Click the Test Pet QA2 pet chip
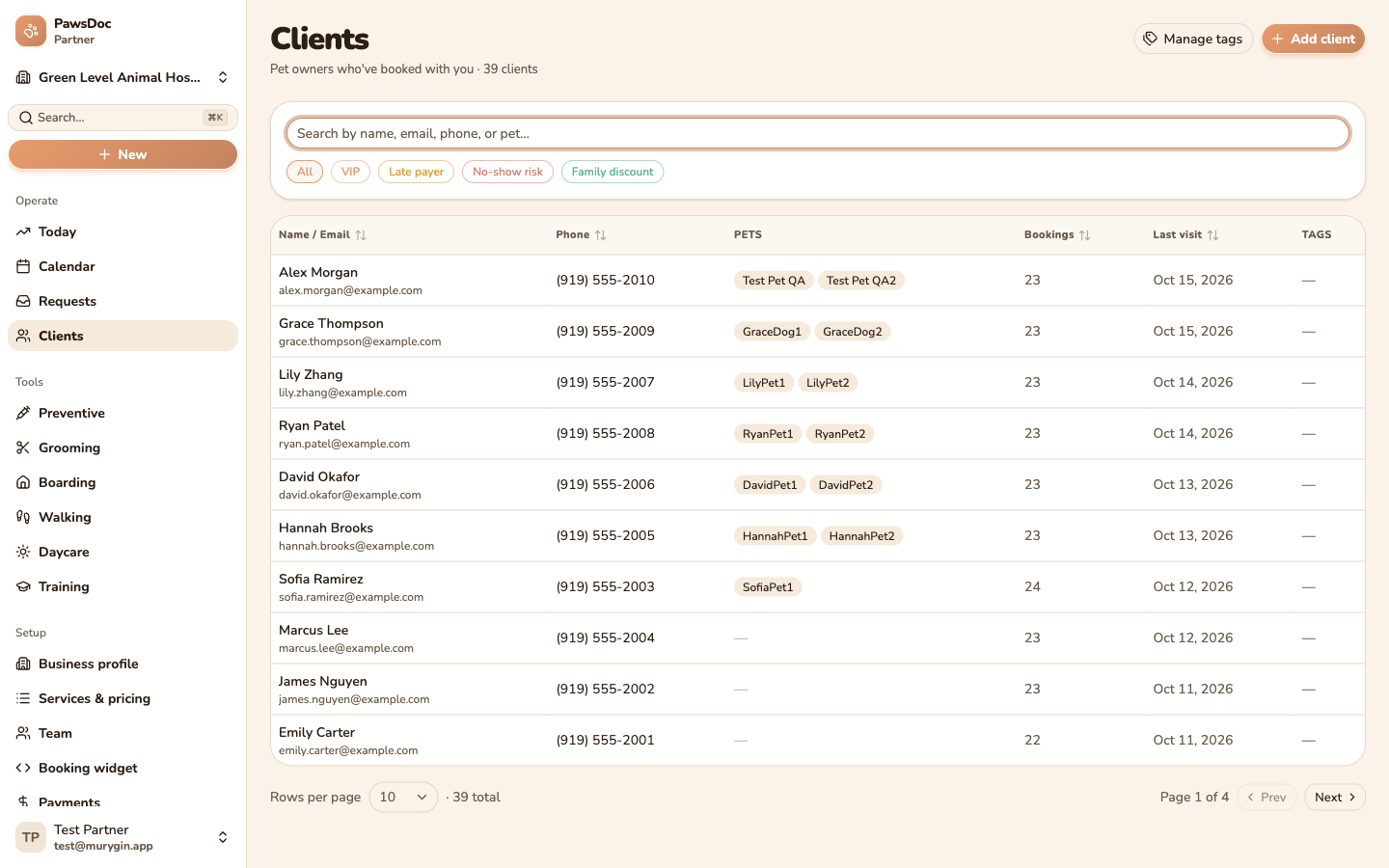 point(861,281)
